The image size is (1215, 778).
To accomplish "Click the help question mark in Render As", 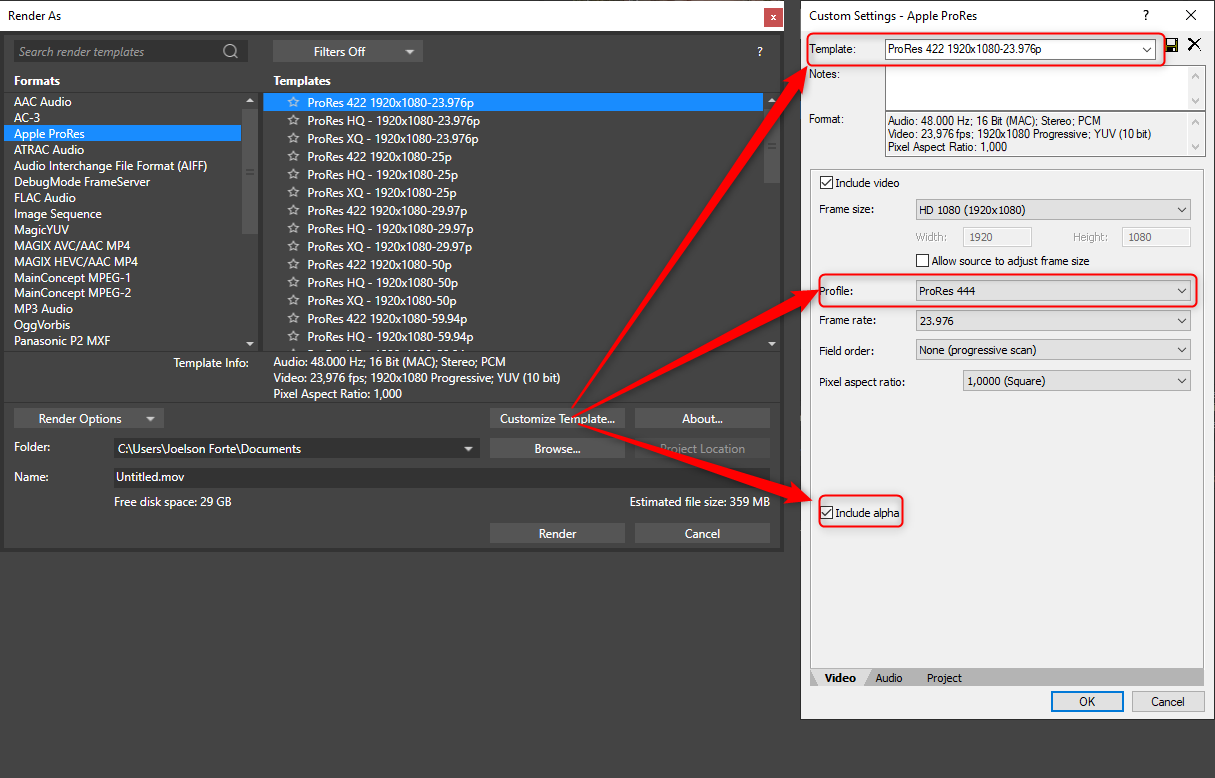I will click(x=760, y=52).
